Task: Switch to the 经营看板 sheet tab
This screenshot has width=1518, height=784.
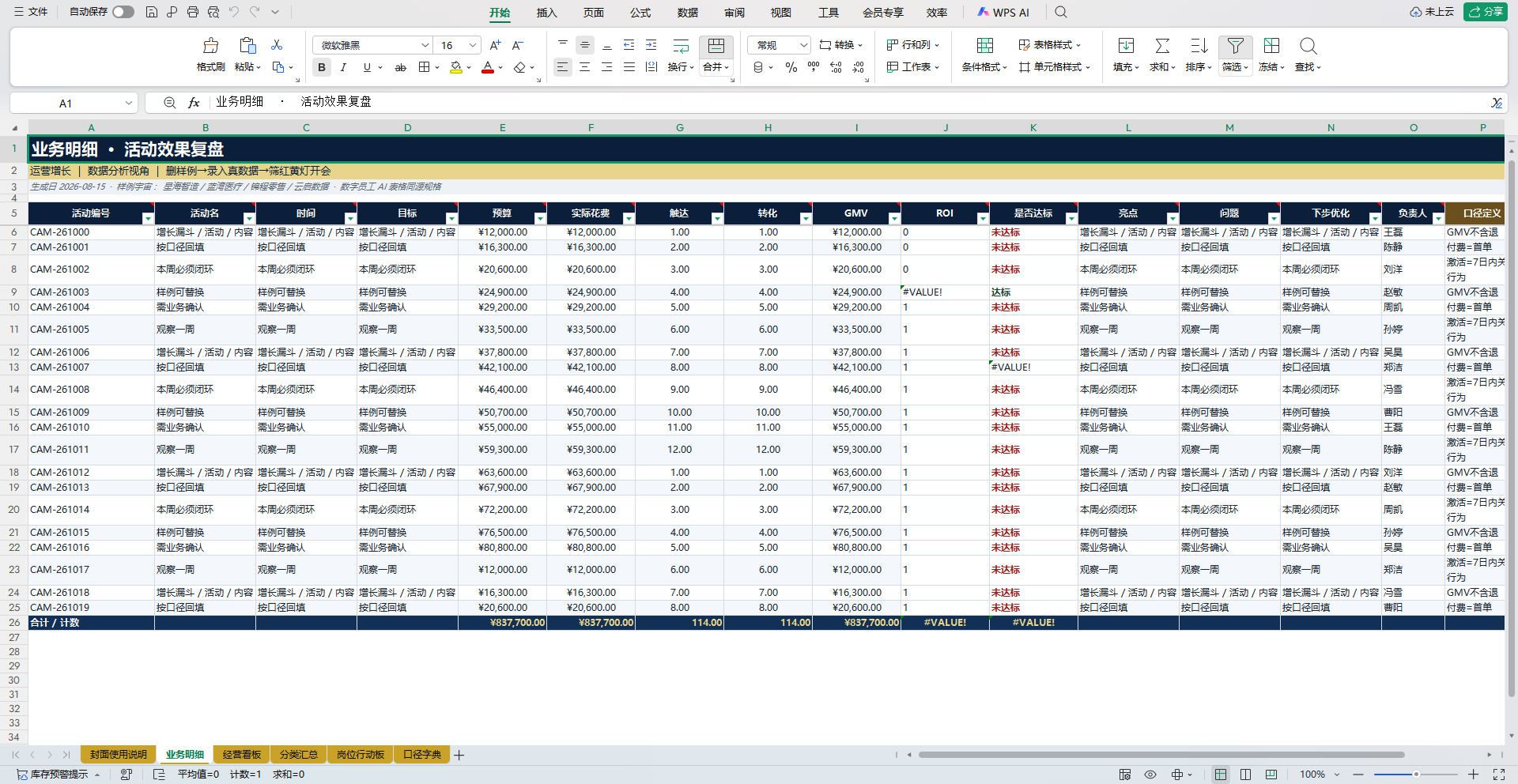Action: 242,755
